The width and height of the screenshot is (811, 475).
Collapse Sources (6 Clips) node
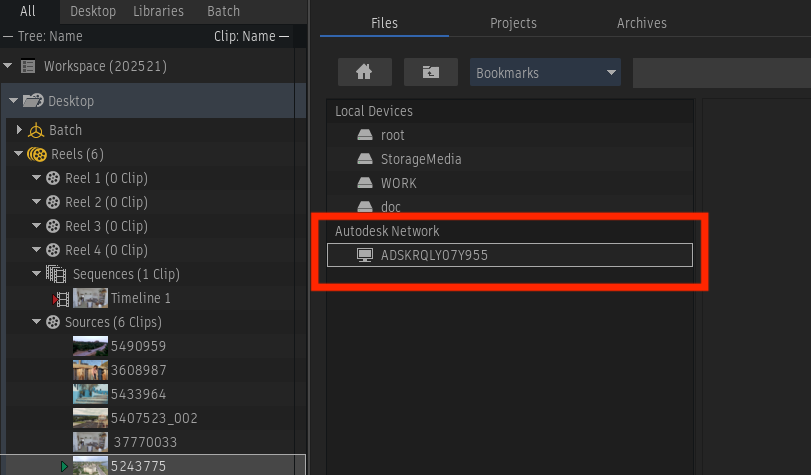click(x=36, y=321)
